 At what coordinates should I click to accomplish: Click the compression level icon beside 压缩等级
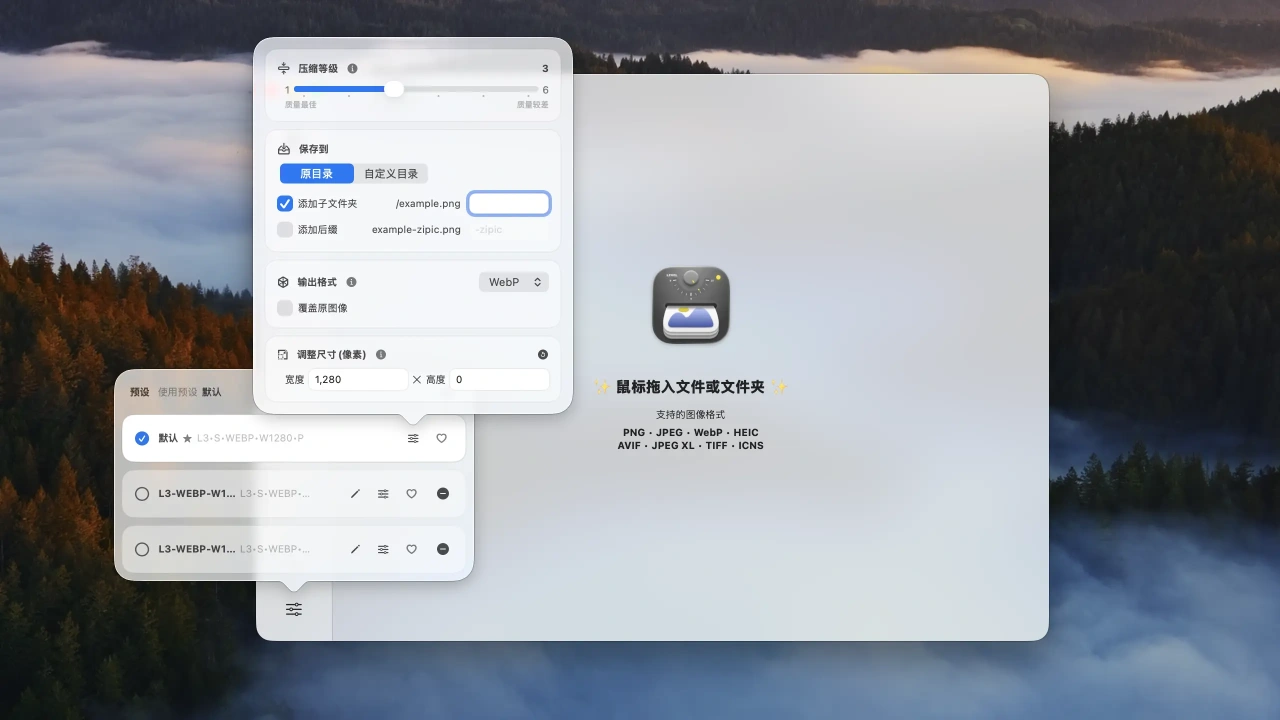coord(283,68)
